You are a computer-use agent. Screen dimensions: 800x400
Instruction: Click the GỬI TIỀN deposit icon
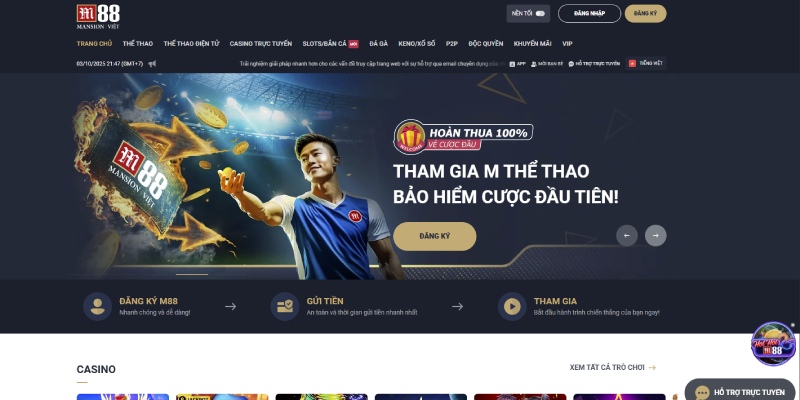pyautogui.click(x=285, y=306)
